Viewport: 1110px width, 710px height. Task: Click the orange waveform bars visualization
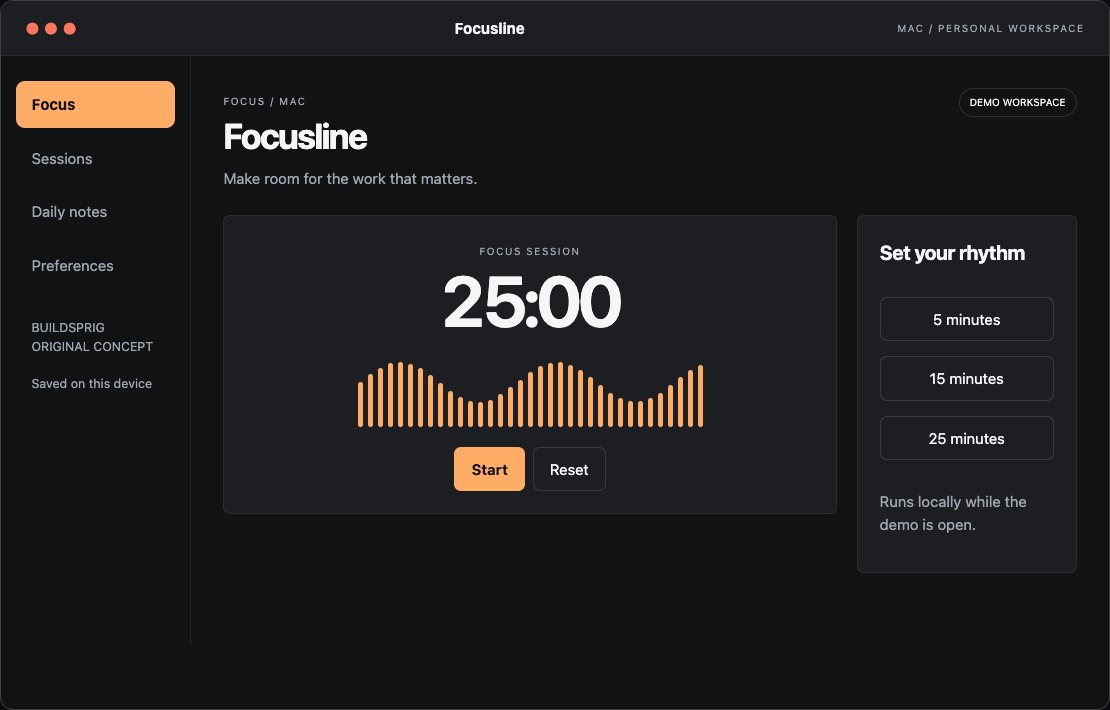[x=530, y=394]
